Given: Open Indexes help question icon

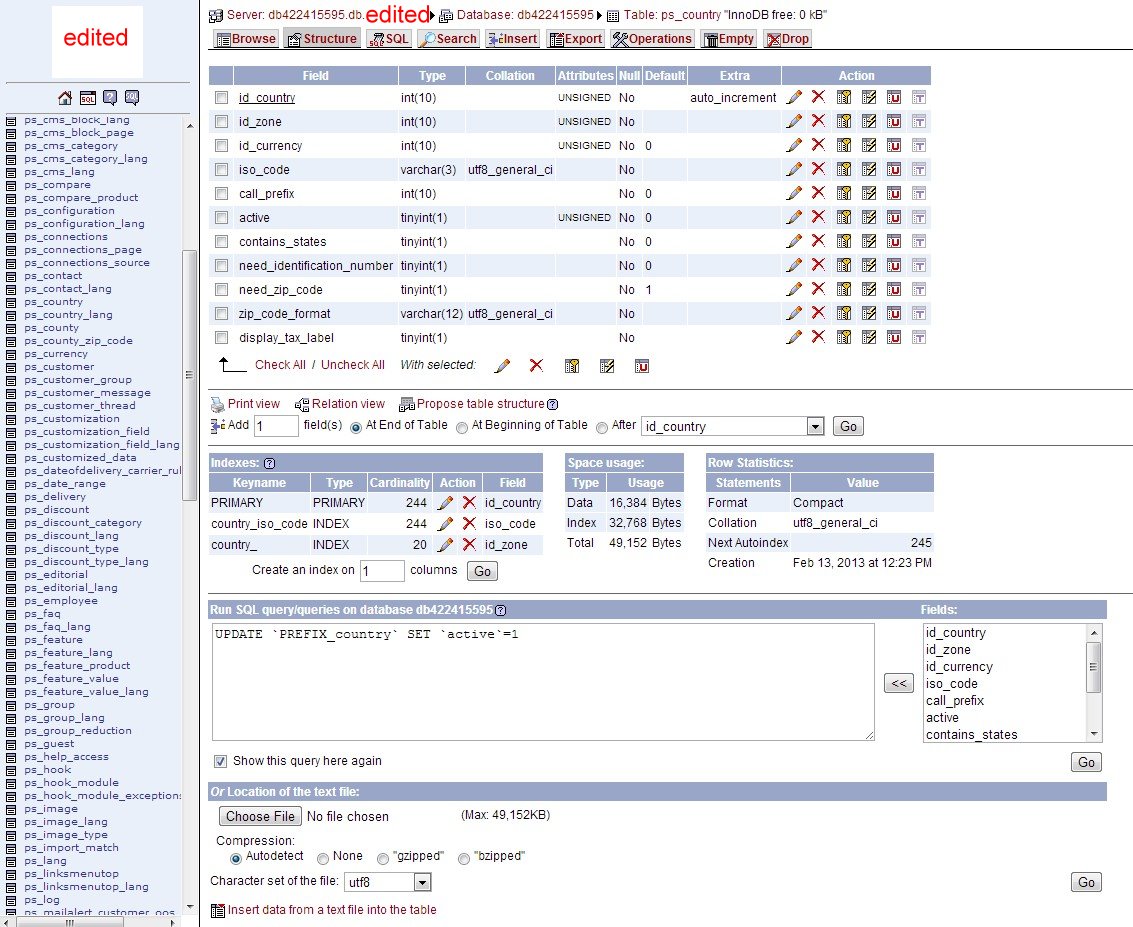Looking at the screenshot, I should pos(270,463).
